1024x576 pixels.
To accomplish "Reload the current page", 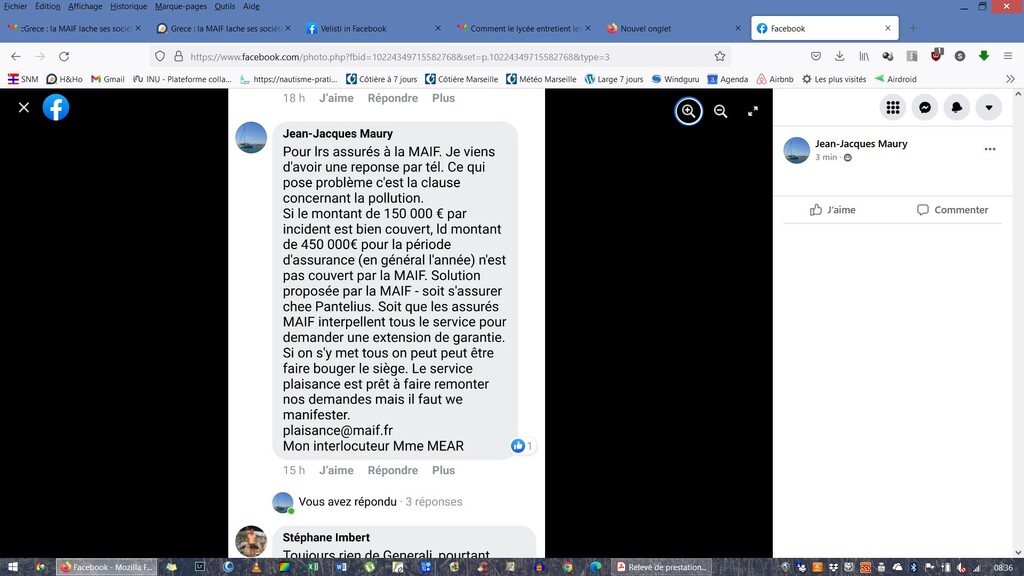I will pos(64,57).
